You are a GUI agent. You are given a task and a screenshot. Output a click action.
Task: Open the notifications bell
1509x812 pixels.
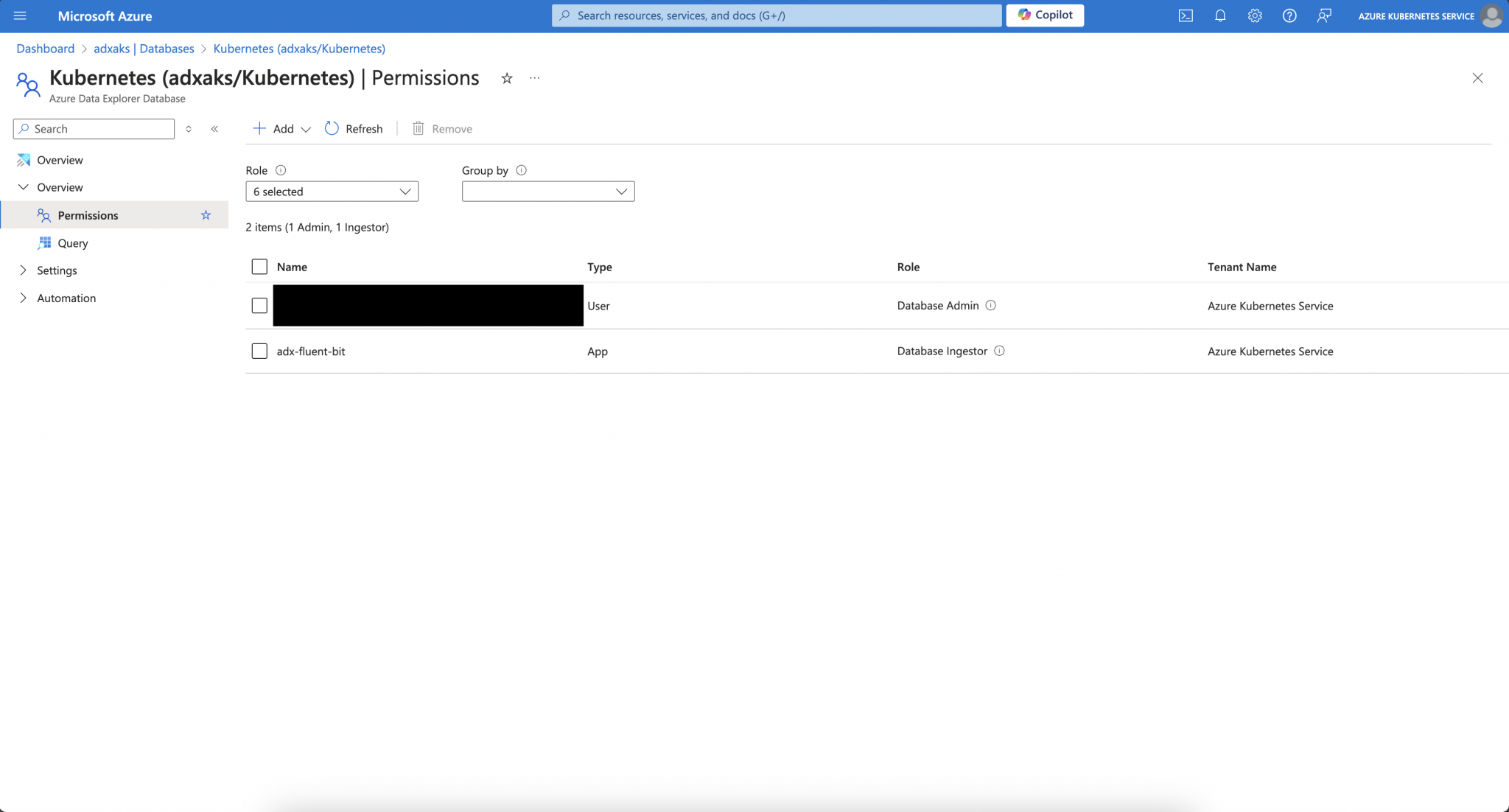coord(1220,15)
